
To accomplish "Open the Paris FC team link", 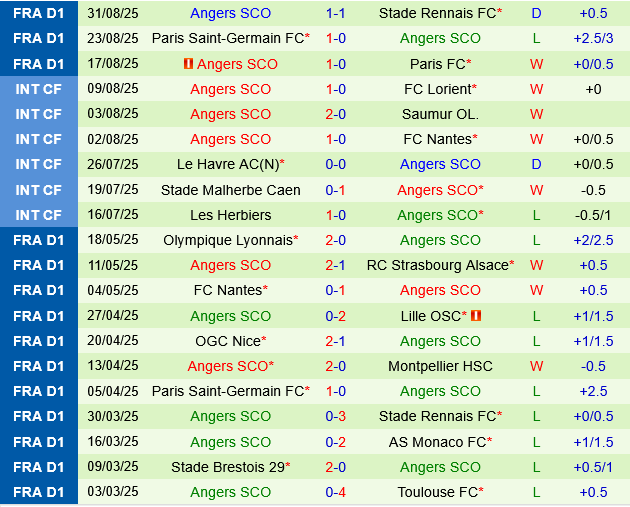I will [438, 64].
